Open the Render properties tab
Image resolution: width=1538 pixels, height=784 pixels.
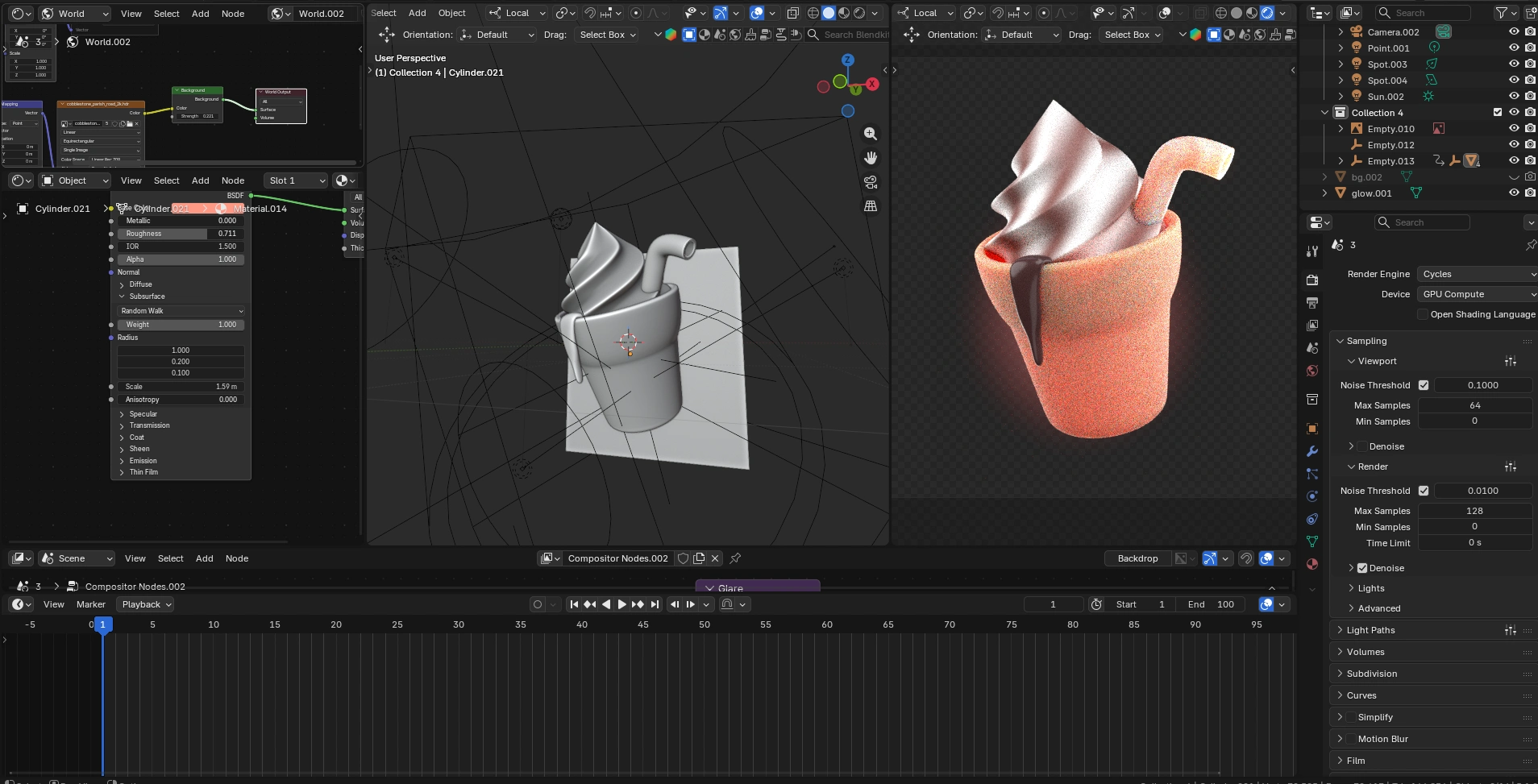pos(1312,280)
